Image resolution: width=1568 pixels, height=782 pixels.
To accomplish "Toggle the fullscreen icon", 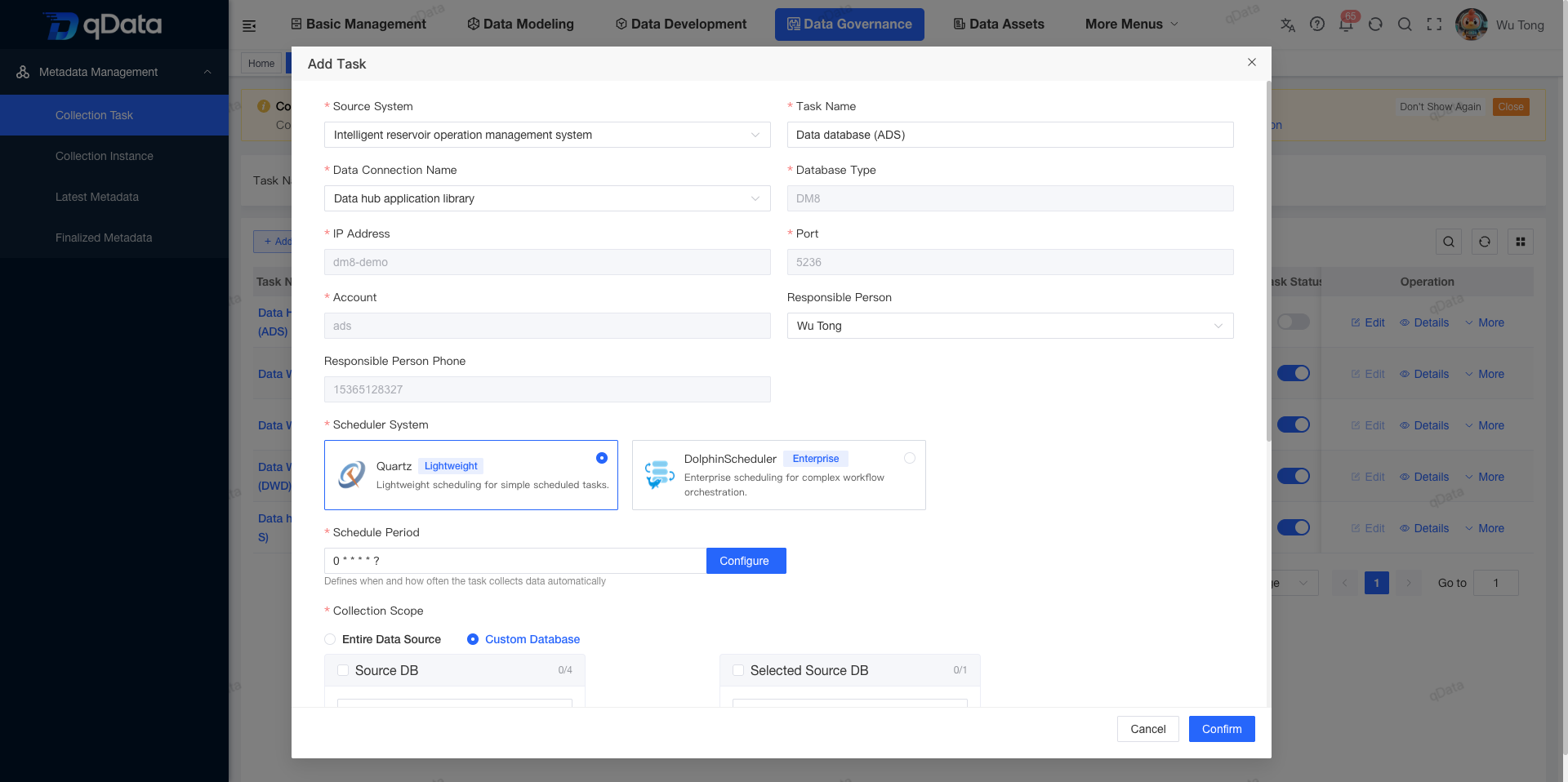I will coord(1434,24).
